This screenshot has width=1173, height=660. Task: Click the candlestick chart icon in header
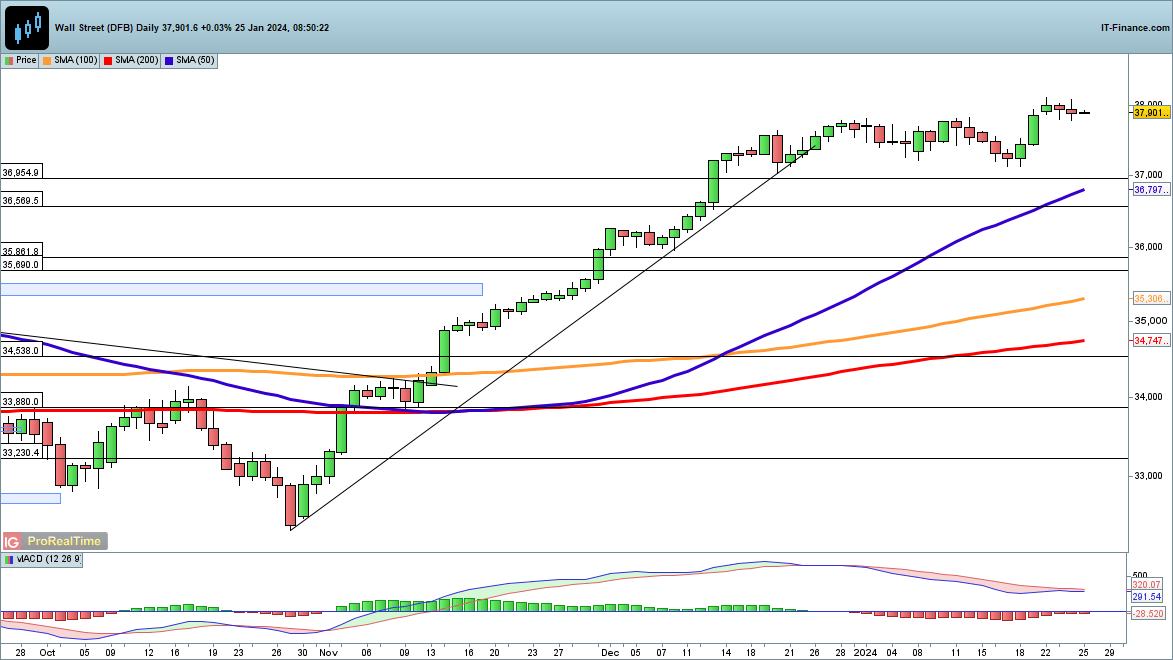(x=27, y=27)
